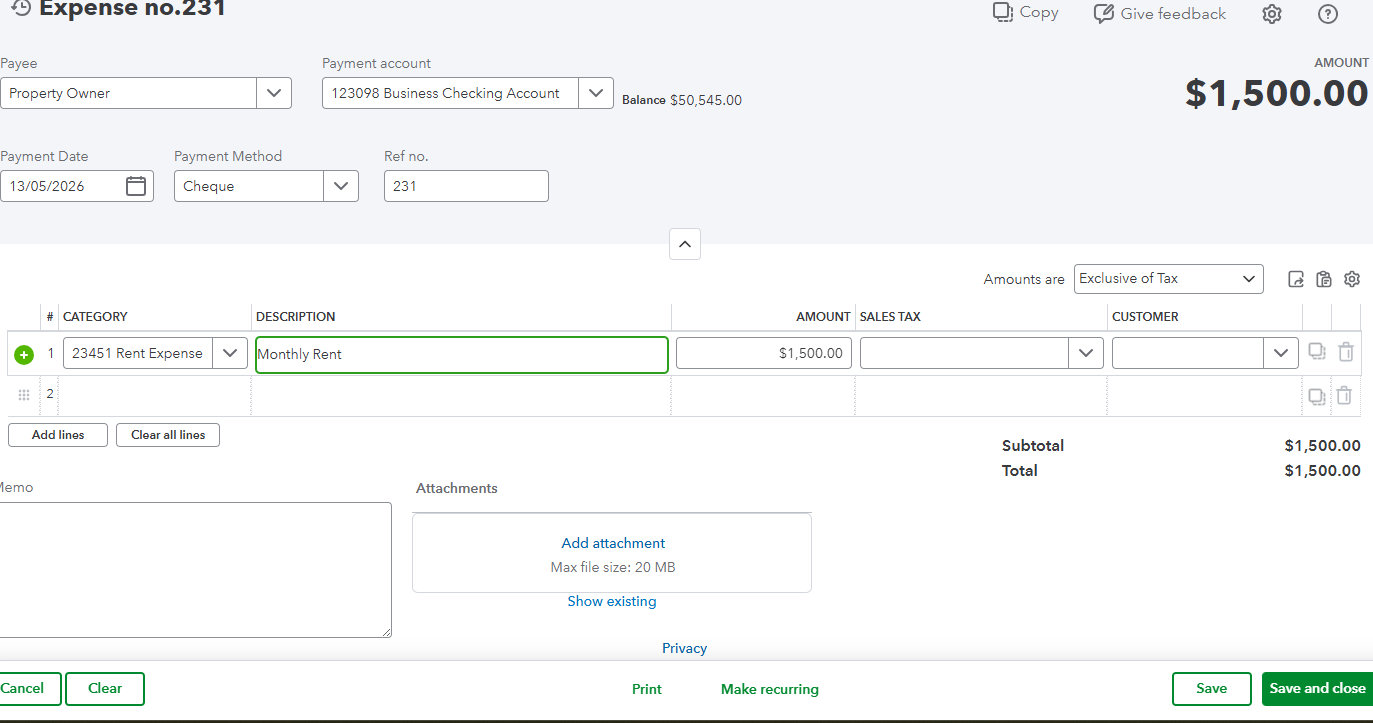Click the paste clipboard icon above table

1324,279
